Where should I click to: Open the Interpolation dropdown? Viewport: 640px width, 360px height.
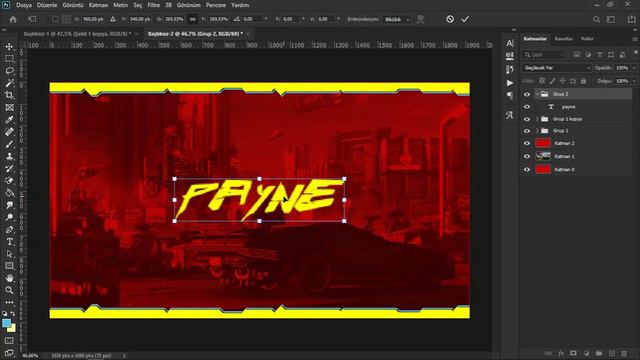pos(396,19)
